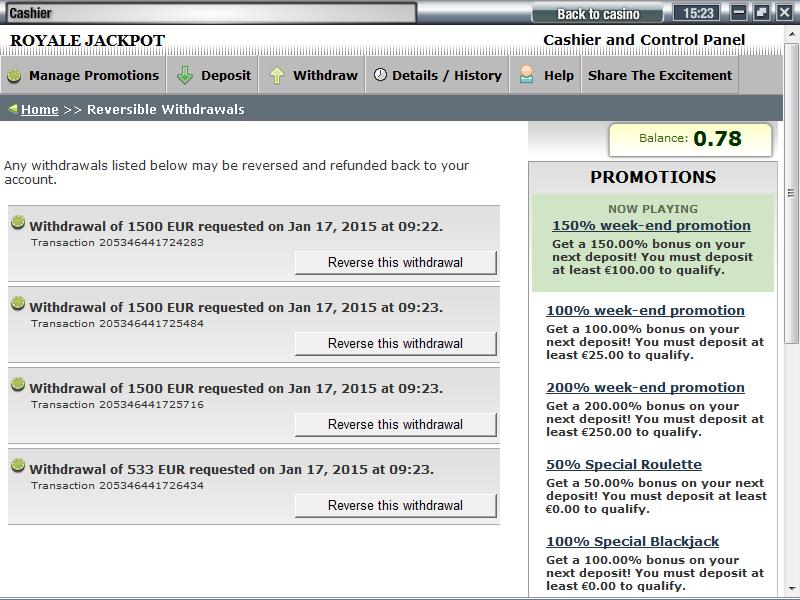Image resolution: width=800 pixels, height=600 pixels.
Task: Click the back arrow icon beside Home
Action: (13, 108)
